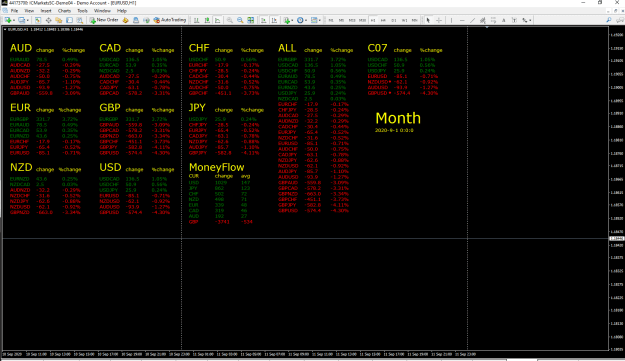Launch MetaEditor beside New Order
The height and width of the screenshot is (361, 625).
coord(125,20)
